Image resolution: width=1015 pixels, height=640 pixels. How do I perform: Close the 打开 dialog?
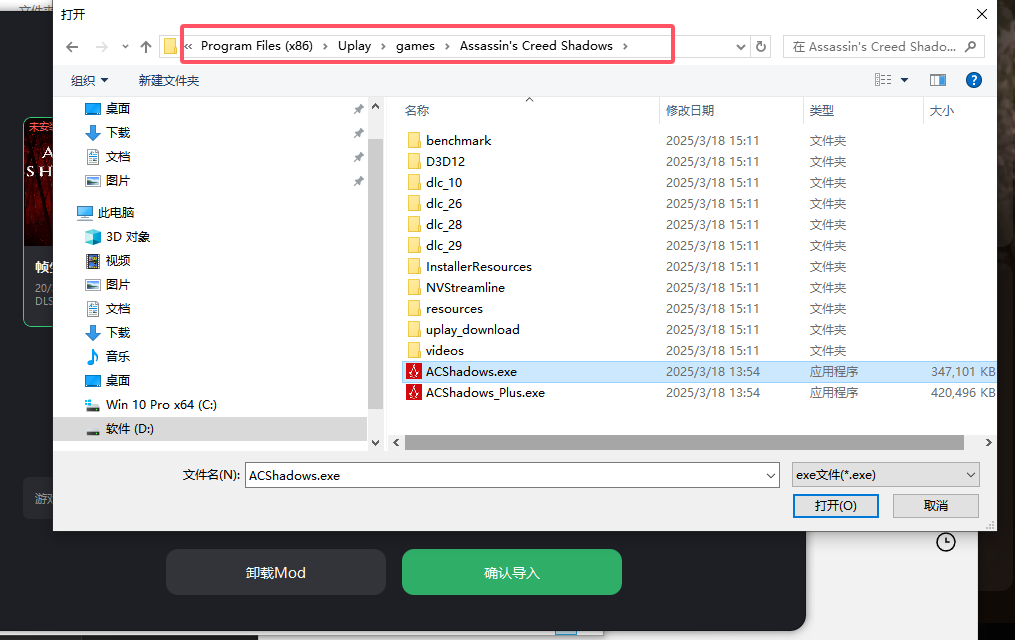(982, 14)
